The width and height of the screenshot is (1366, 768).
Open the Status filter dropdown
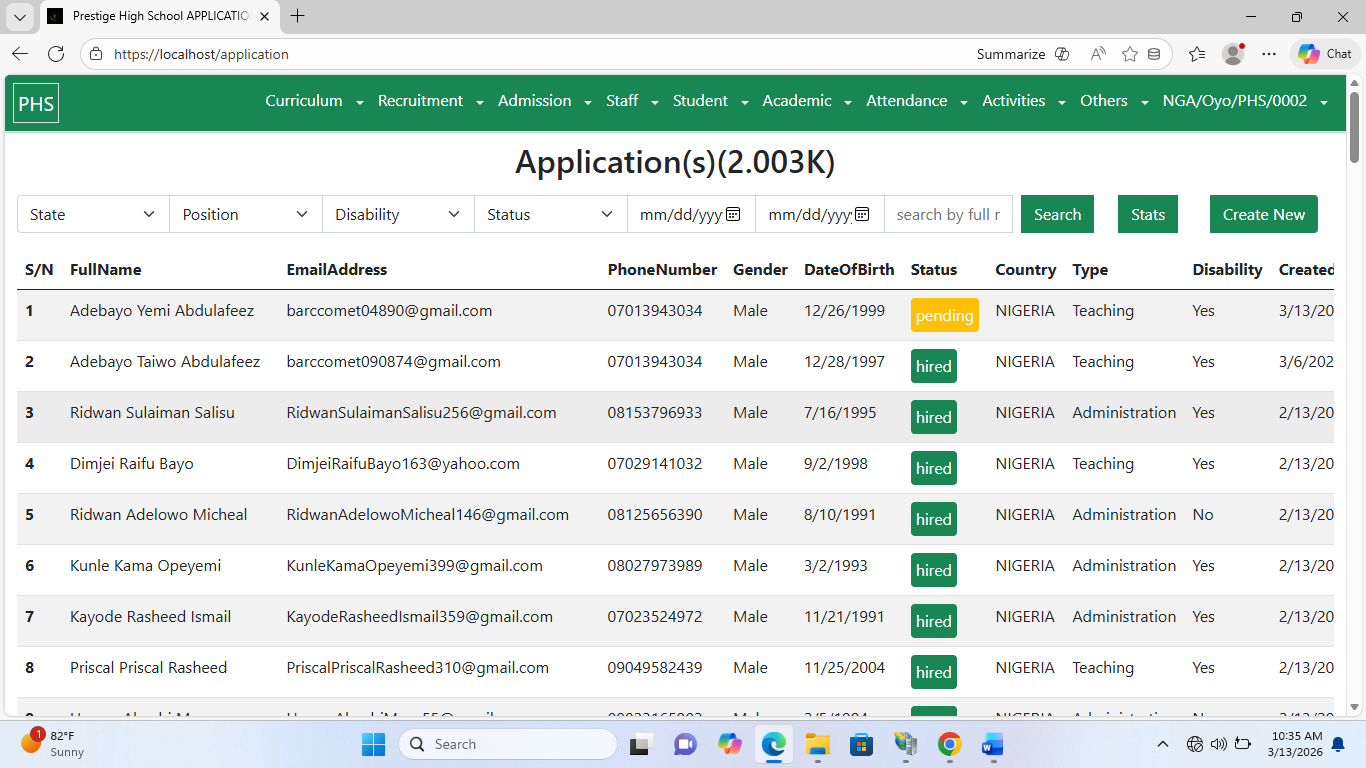[x=550, y=214]
